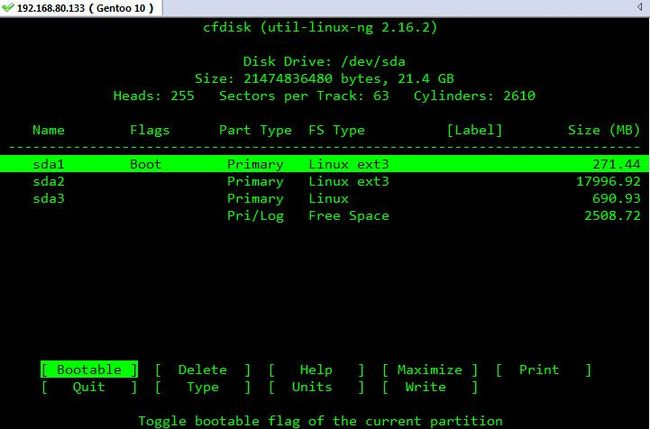Screen dimensions: 650x429
Task: Select the sda3 partition row
Action: 325,199
